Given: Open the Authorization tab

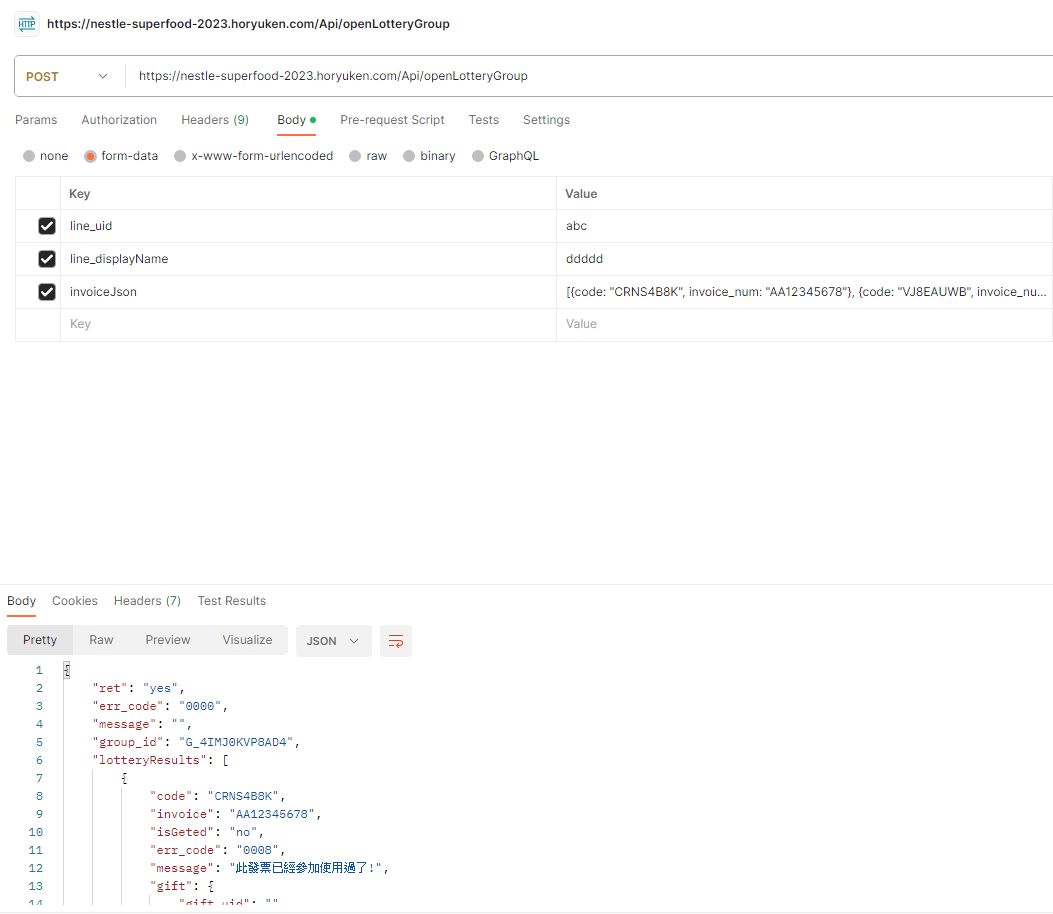Looking at the screenshot, I should [x=119, y=120].
